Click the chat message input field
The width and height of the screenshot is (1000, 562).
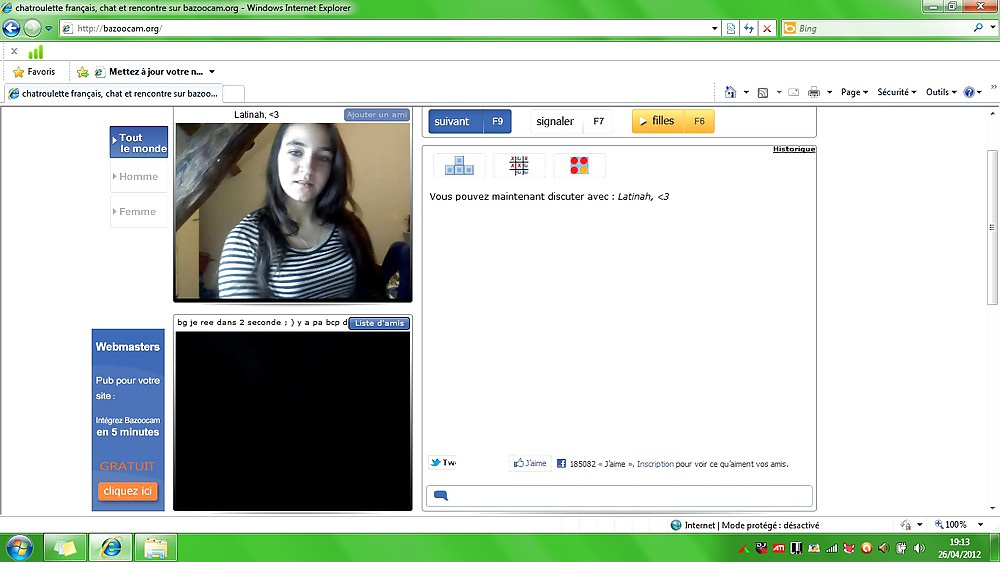(619, 496)
